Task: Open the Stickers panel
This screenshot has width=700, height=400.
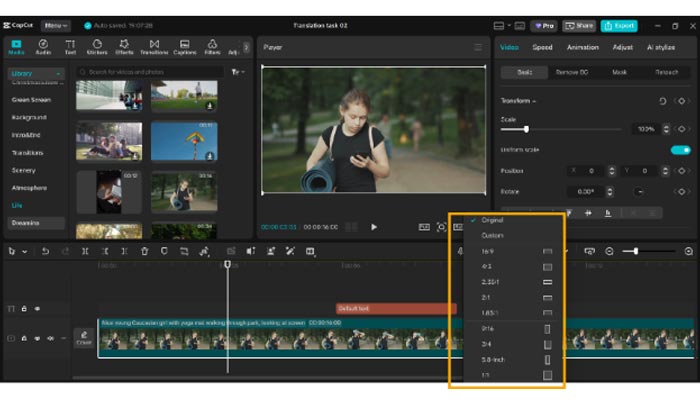Action: (x=97, y=46)
